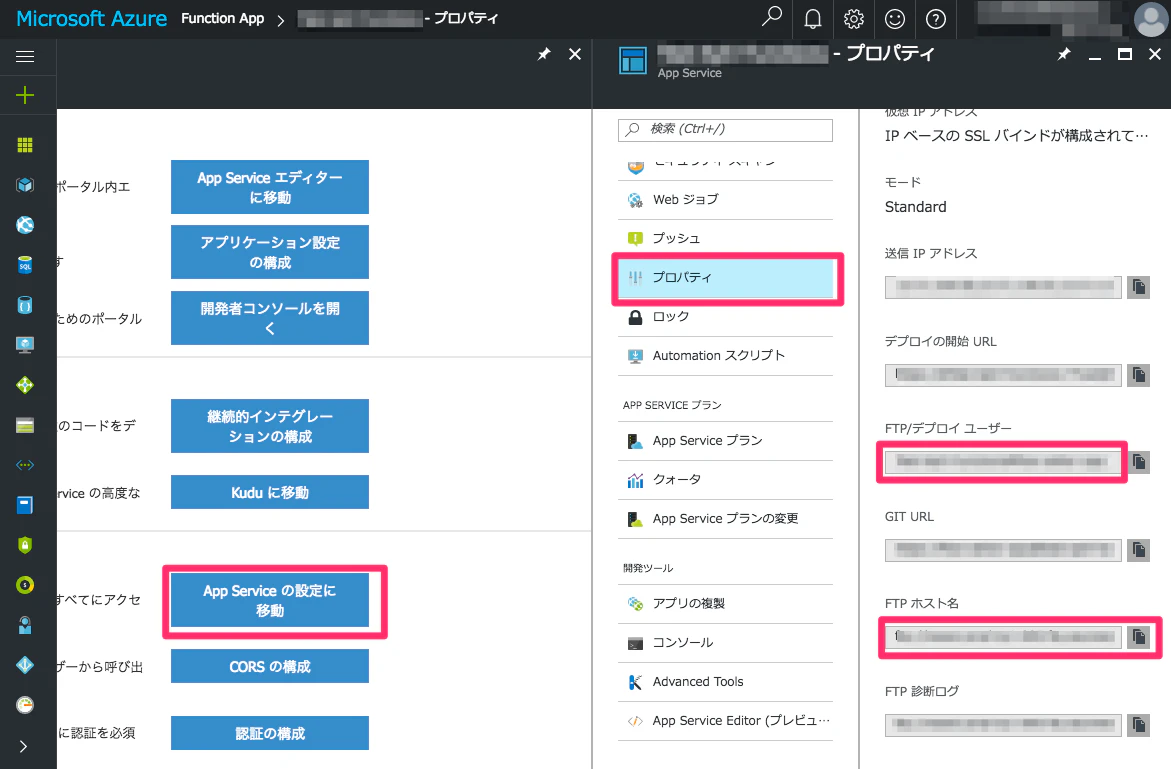
Task: Open Advanced Tools menu item
Action: click(x=725, y=682)
